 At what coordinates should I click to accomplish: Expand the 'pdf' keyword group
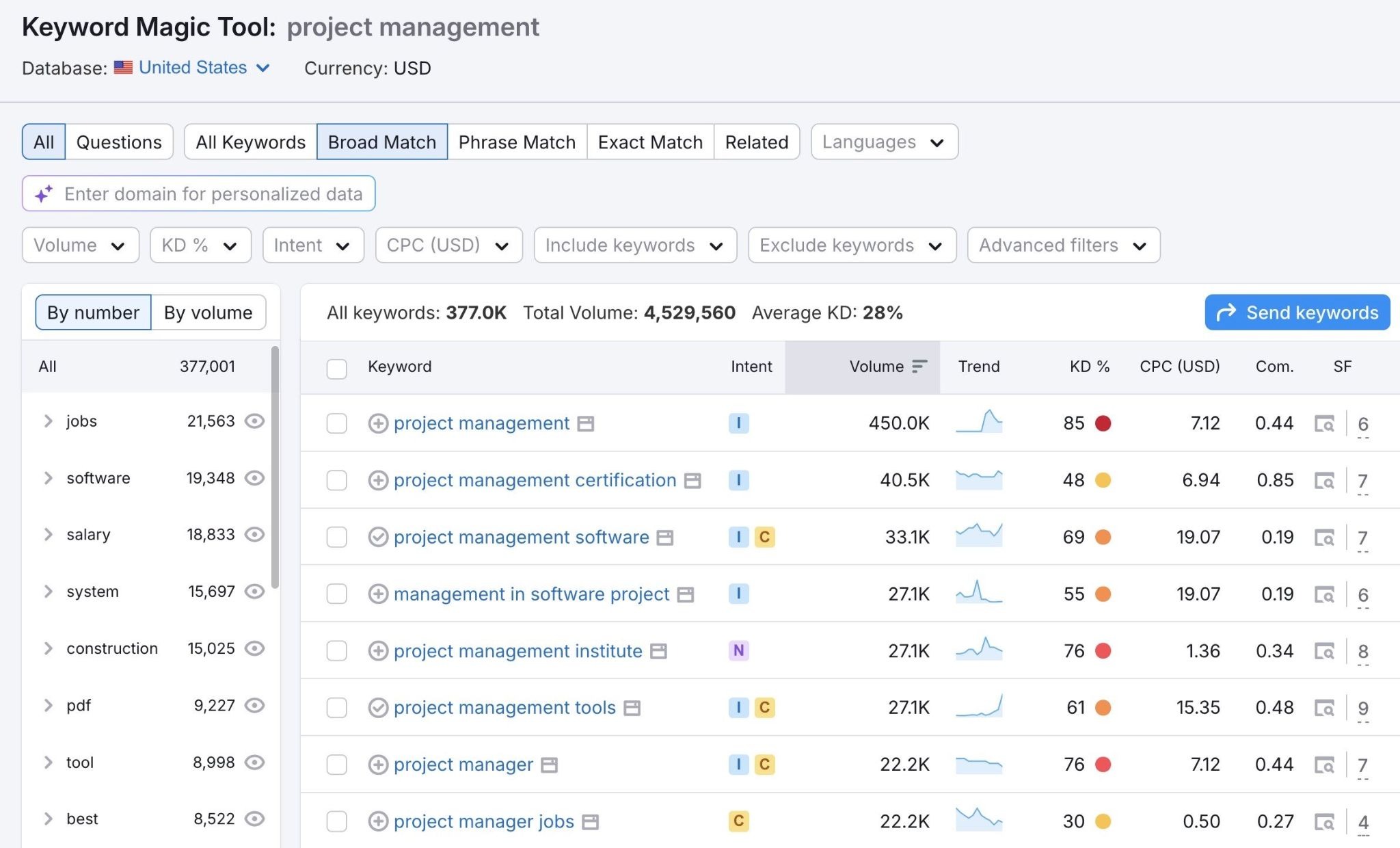[48, 704]
